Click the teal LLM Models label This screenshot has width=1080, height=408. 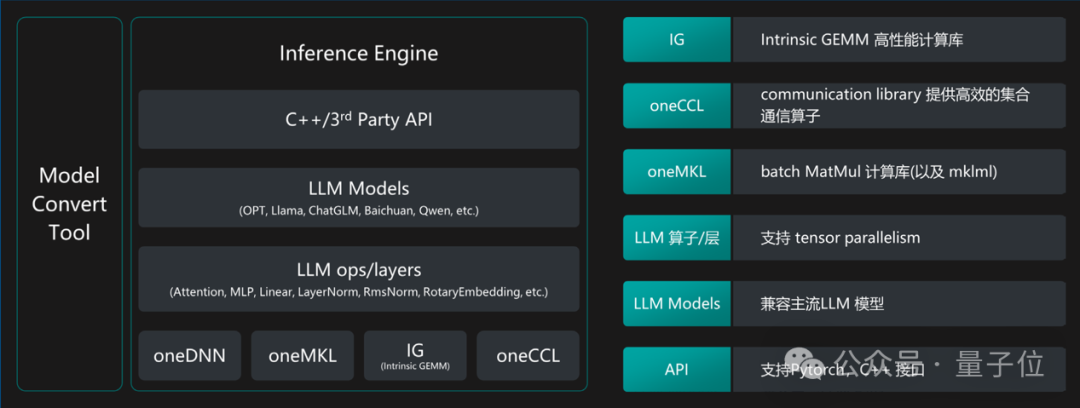(676, 303)
